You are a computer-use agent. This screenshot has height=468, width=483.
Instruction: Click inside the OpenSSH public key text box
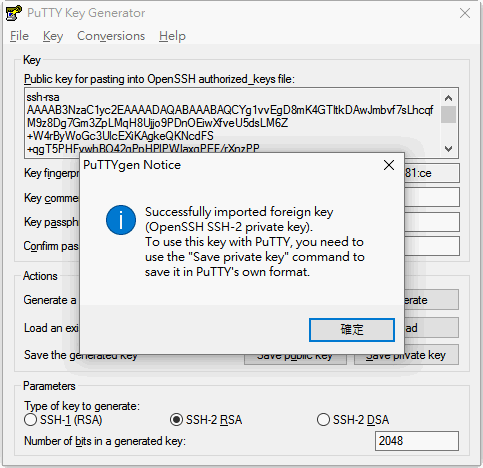pyautogui.click(x=233, y=123)
